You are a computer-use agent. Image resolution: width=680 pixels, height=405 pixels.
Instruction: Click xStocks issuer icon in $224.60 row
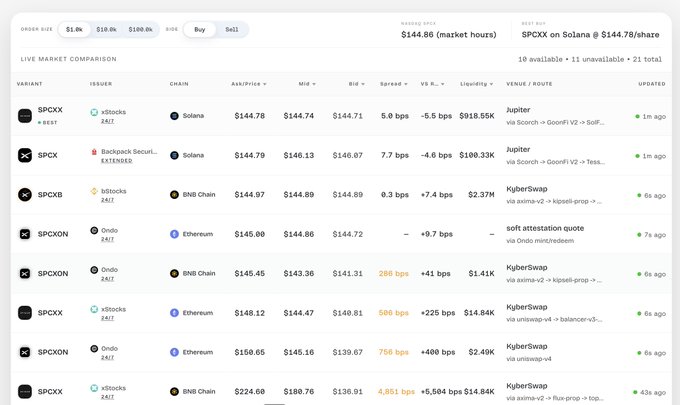click(94, 388)
